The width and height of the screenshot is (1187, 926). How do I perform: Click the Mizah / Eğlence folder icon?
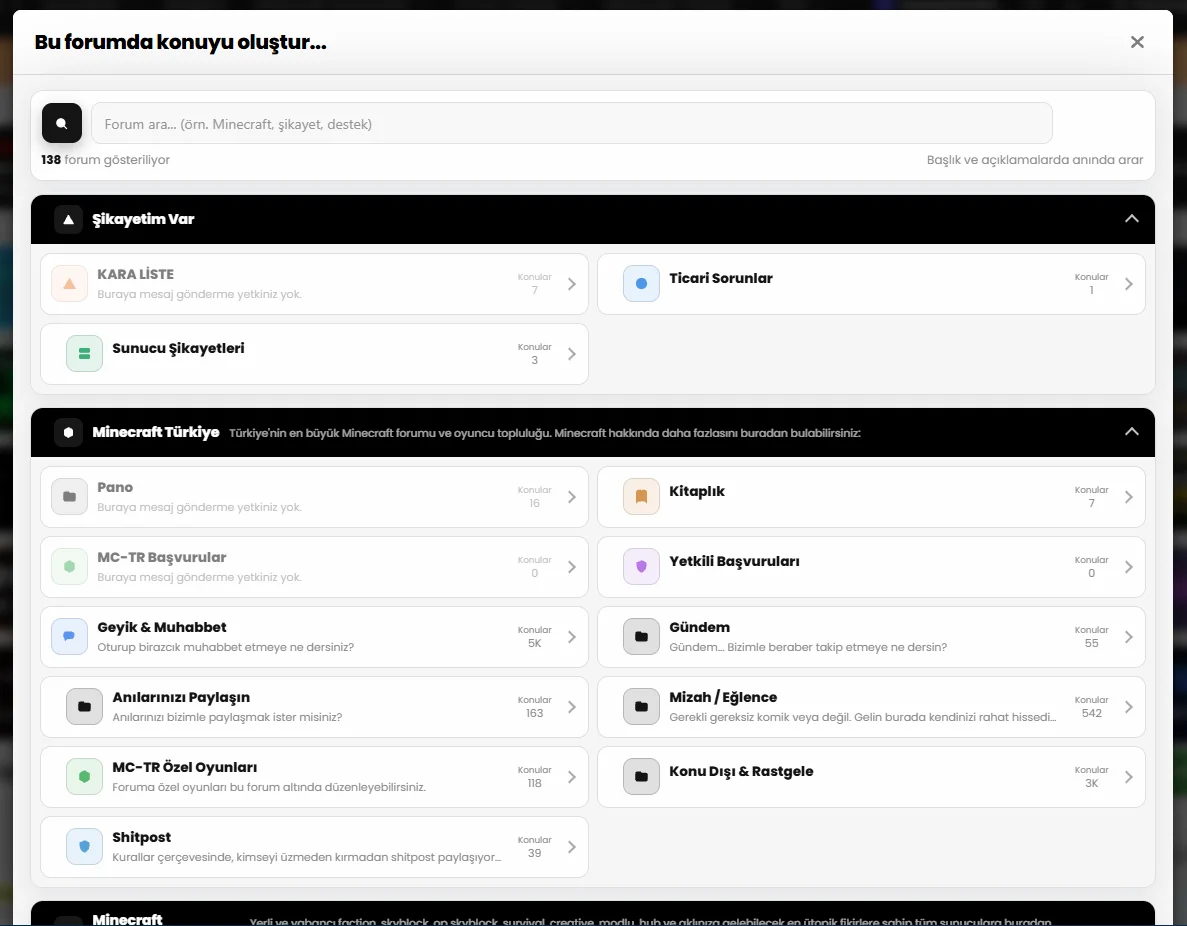tap(641, 706)
